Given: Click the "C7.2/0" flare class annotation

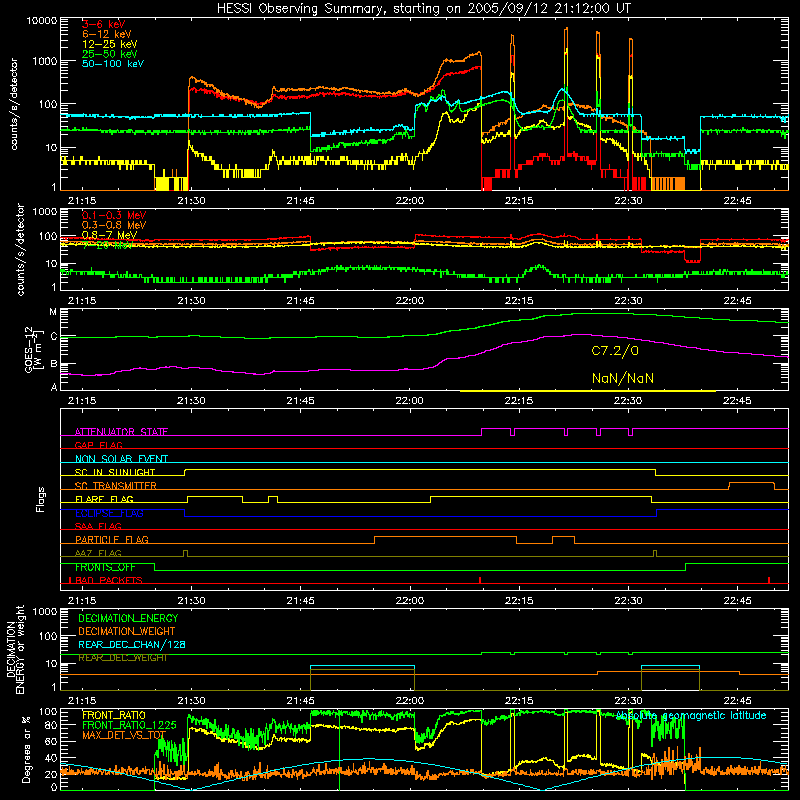Looking at the screenshot, I should (x=615, y=351).
